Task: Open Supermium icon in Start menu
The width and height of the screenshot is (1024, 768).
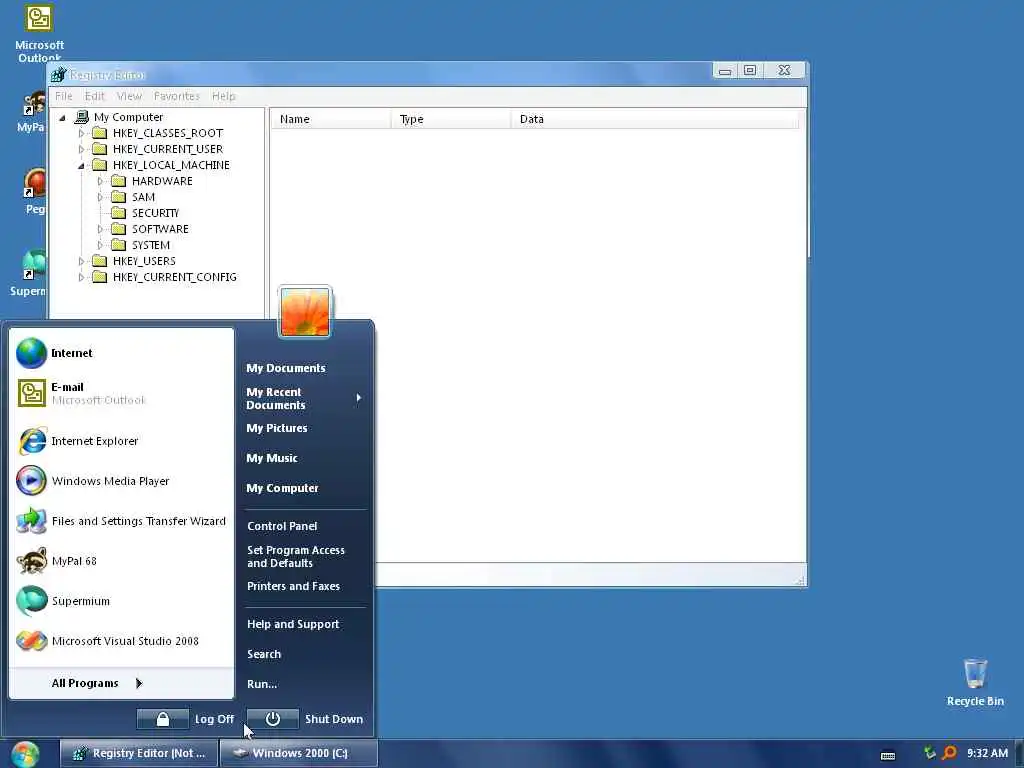Action: [31, 601]
